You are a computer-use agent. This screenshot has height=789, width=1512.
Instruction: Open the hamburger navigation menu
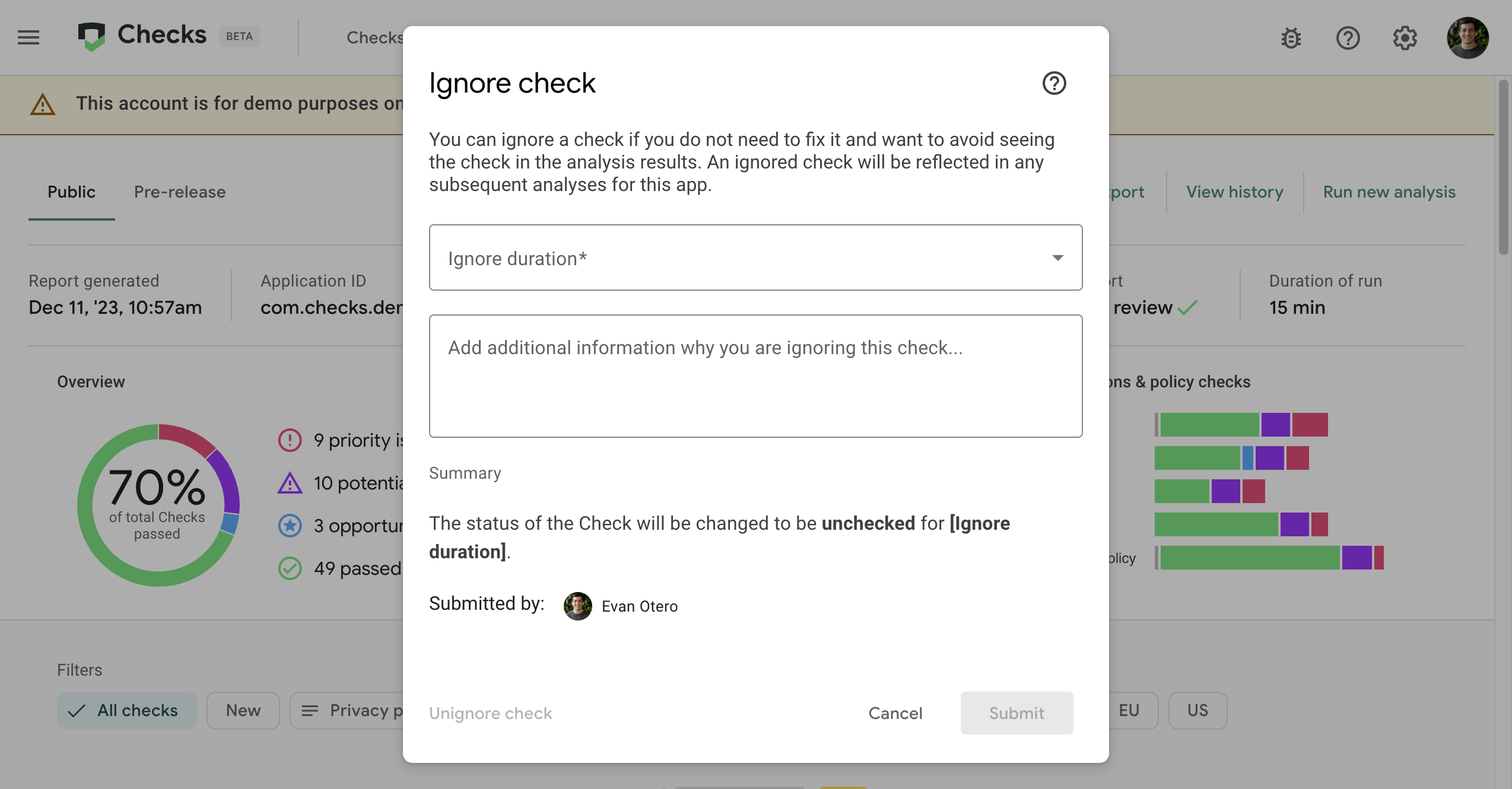tap(28, 37)
